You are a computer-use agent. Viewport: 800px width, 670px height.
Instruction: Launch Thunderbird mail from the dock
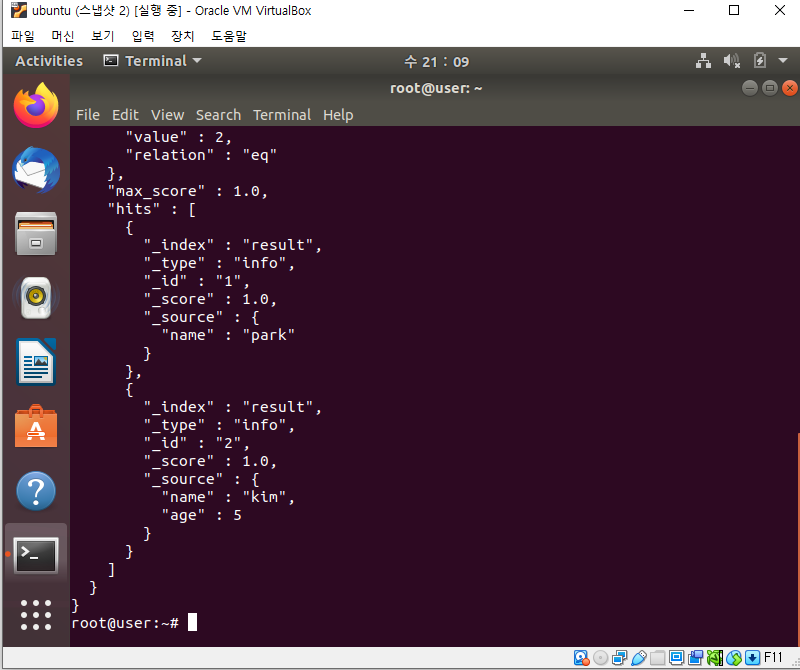(x=36, y=170)
